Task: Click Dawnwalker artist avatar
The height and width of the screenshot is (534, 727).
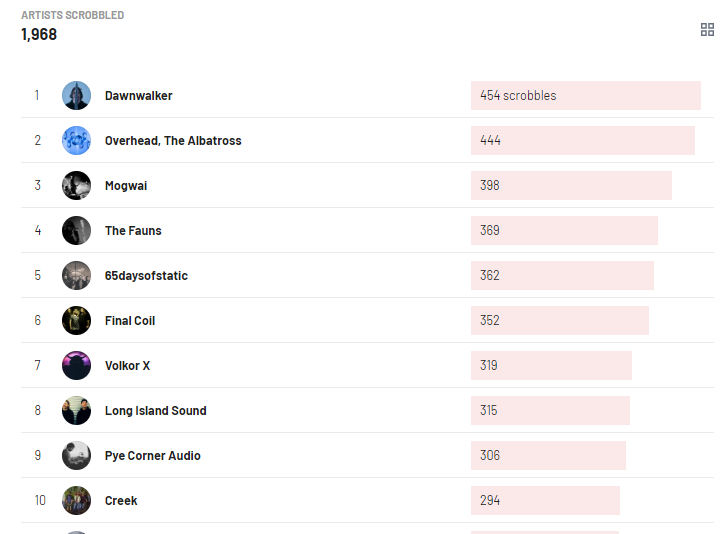Action: [x=76, y=96]
